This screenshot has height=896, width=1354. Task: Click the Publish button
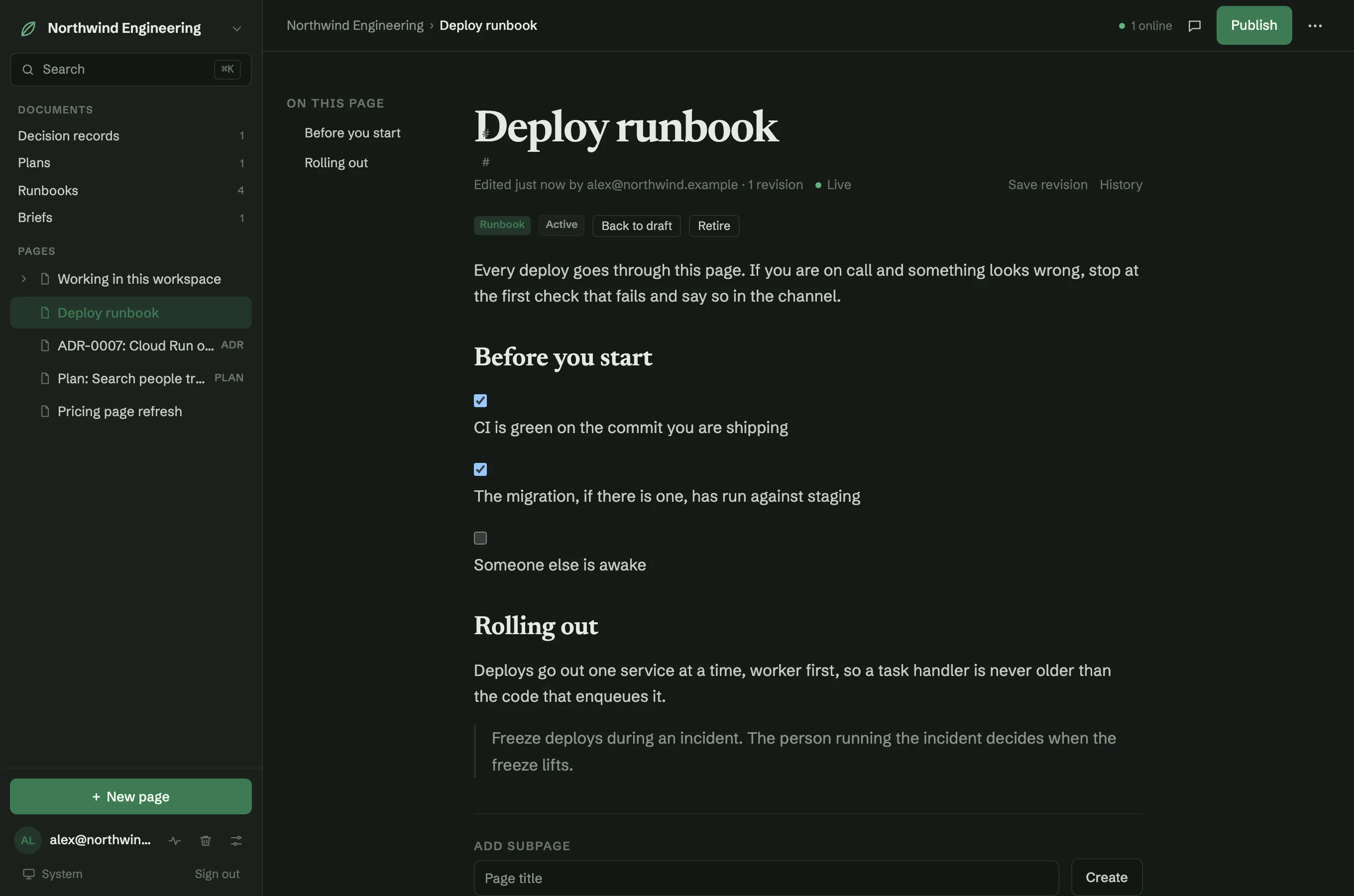point(1253,25)
